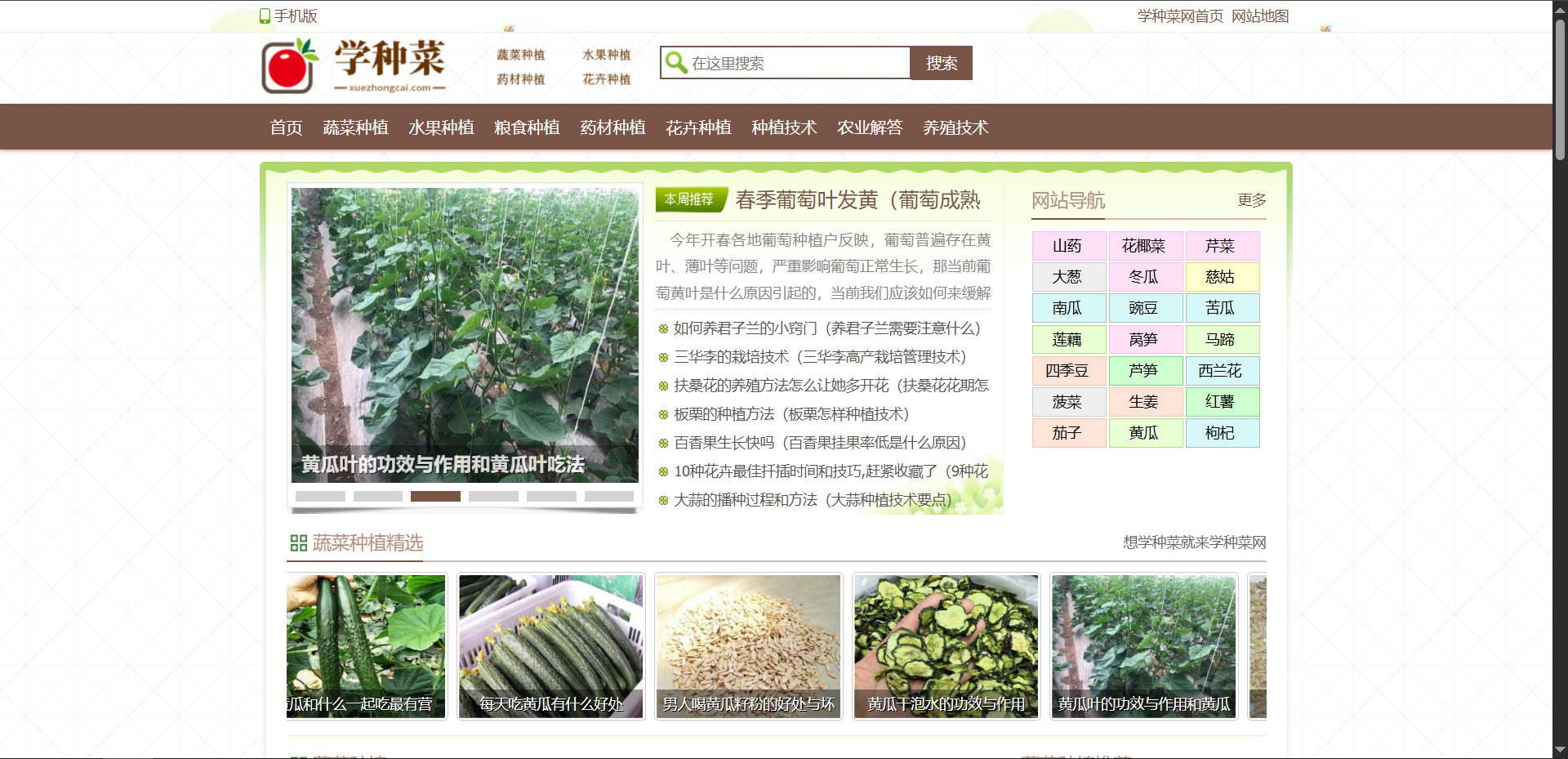This screenshot has width=1568, height=759.
Task: Select the first slideshow indicator bar
Action: (320, 497)
